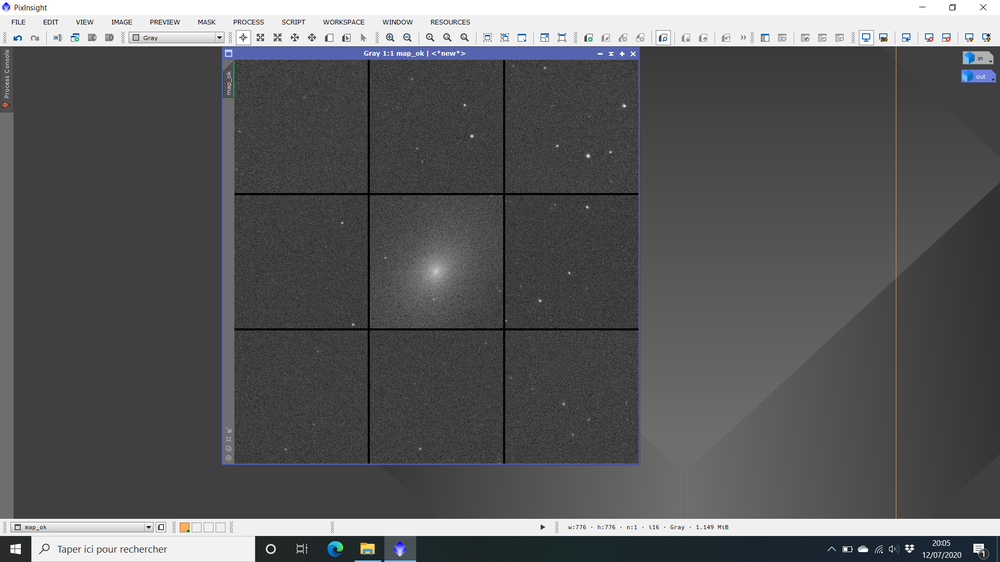The image size is (1000, 562).
Task: Expand the map_ok view selector dropdown
Action: 149,527
